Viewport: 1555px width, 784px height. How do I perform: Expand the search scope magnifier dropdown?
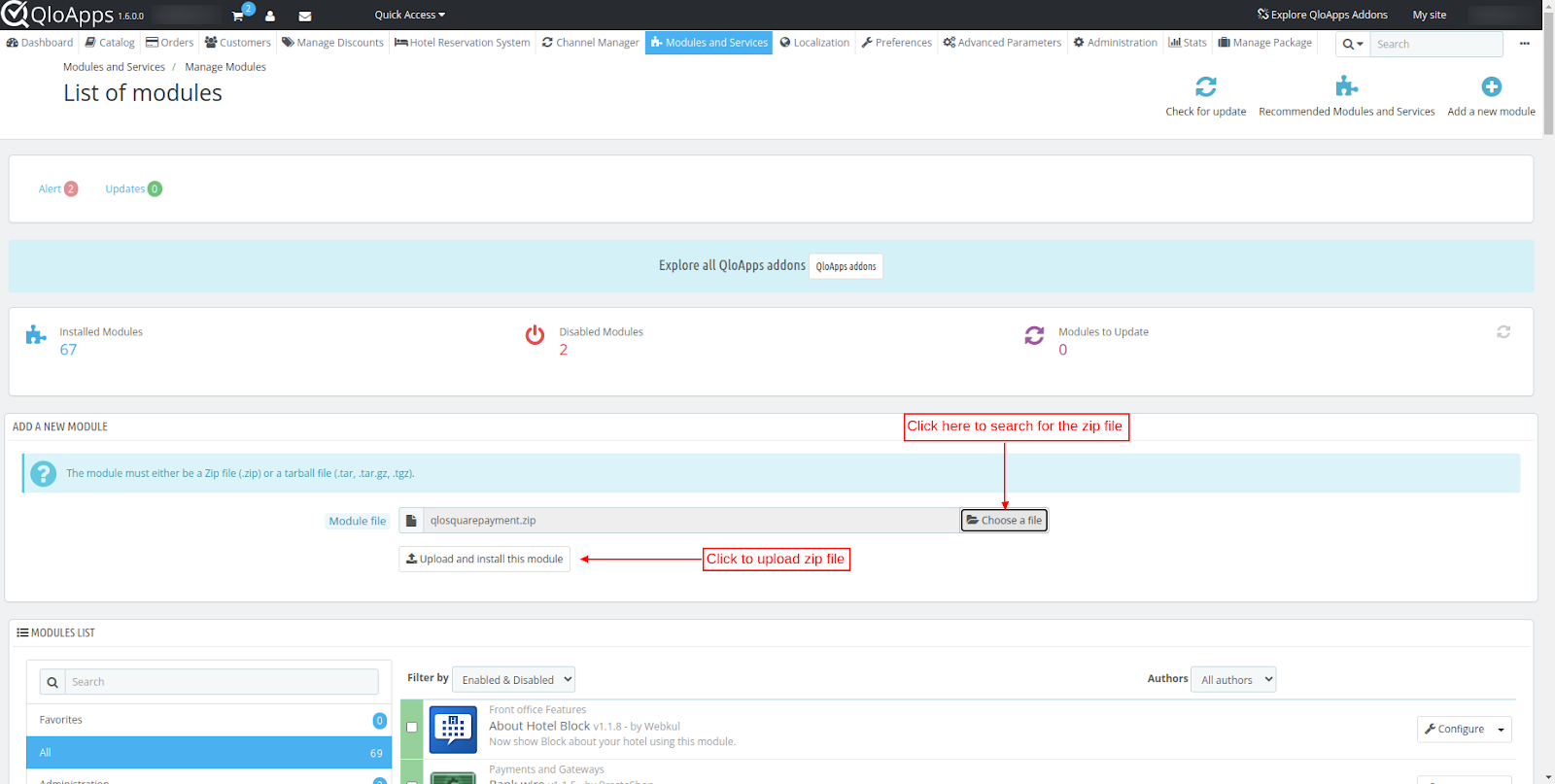(1353, 44)
